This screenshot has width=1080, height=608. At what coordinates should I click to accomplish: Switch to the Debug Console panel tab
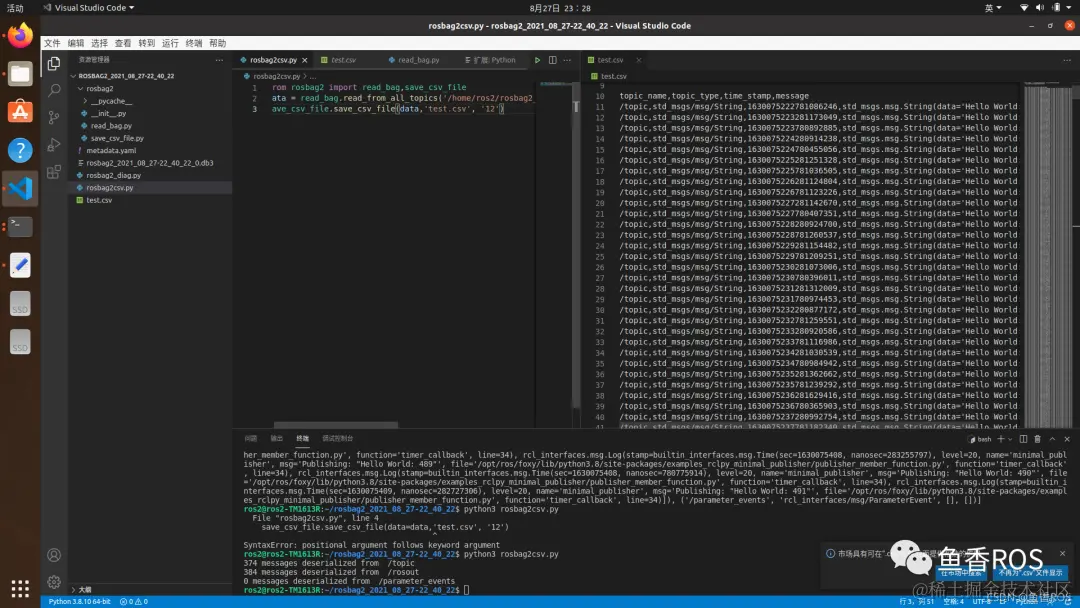point(338,439)
